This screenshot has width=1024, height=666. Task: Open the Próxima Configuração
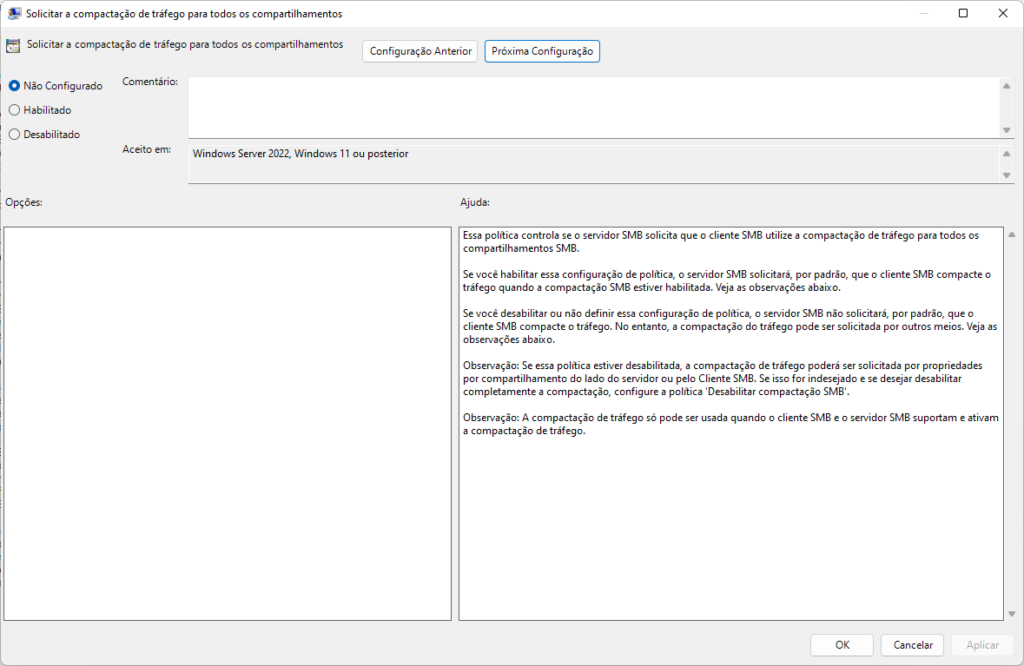pos(542,51)
